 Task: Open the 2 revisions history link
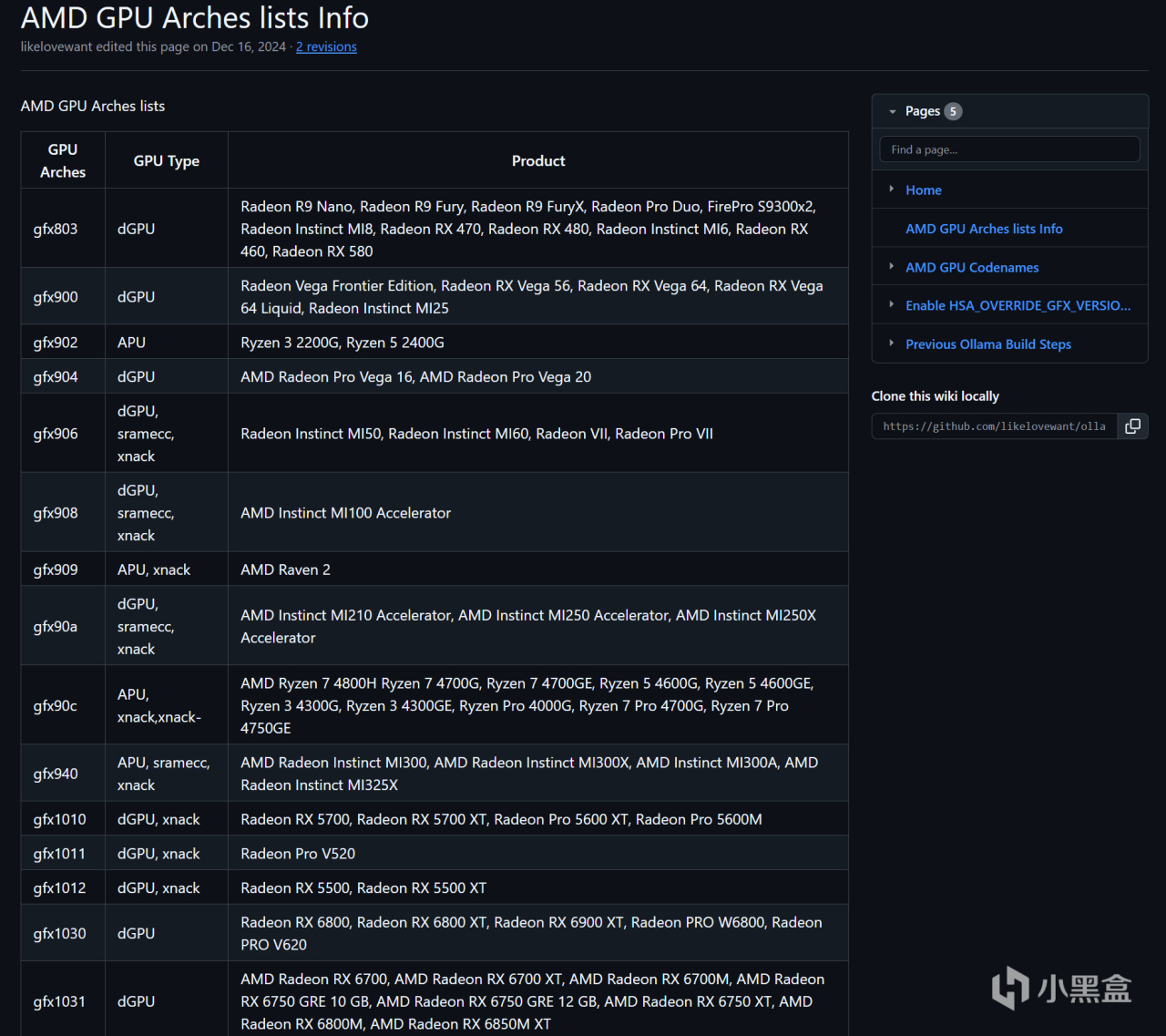(326, 46)
